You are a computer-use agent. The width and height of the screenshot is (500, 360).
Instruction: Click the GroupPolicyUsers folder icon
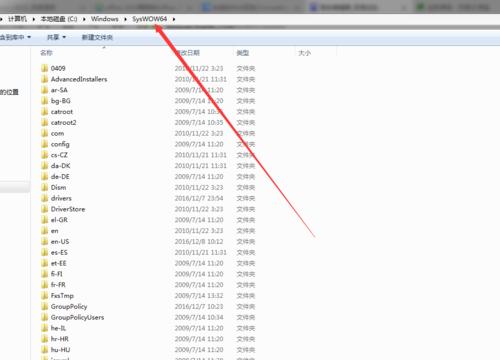44,317
